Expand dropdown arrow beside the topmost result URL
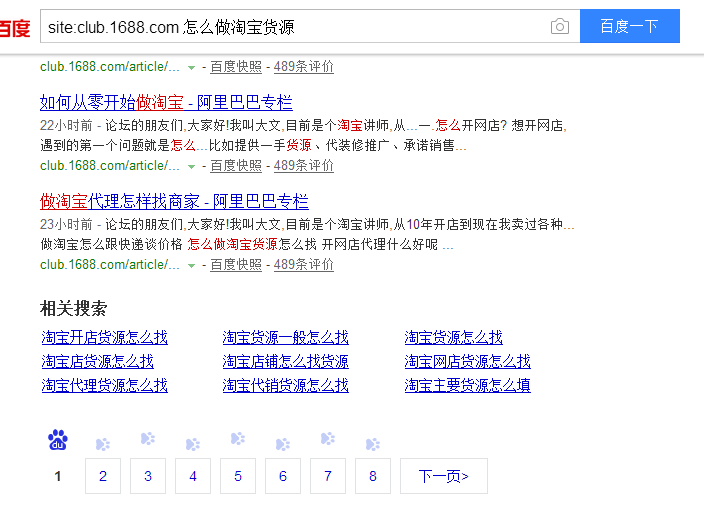This screenshot has width=704, height=526. [x=191, y=68]
